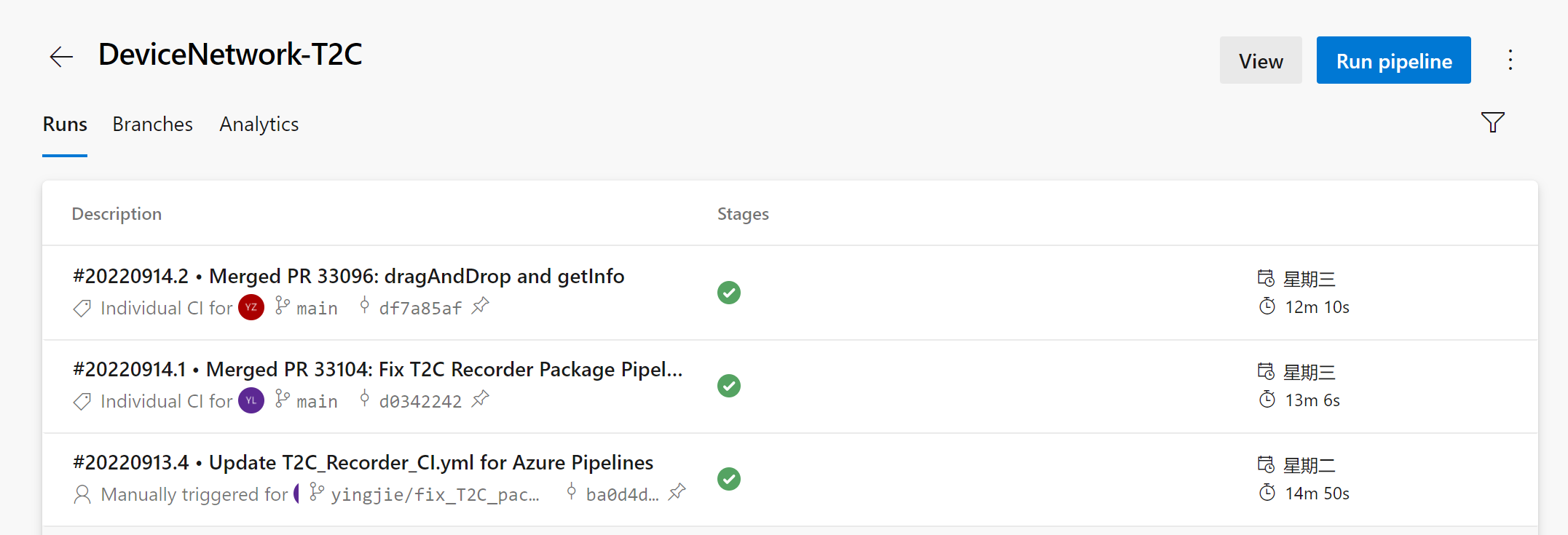Click the YL user avatar
This screenshot has width=1568, height=535.
[x=251, y=400]
